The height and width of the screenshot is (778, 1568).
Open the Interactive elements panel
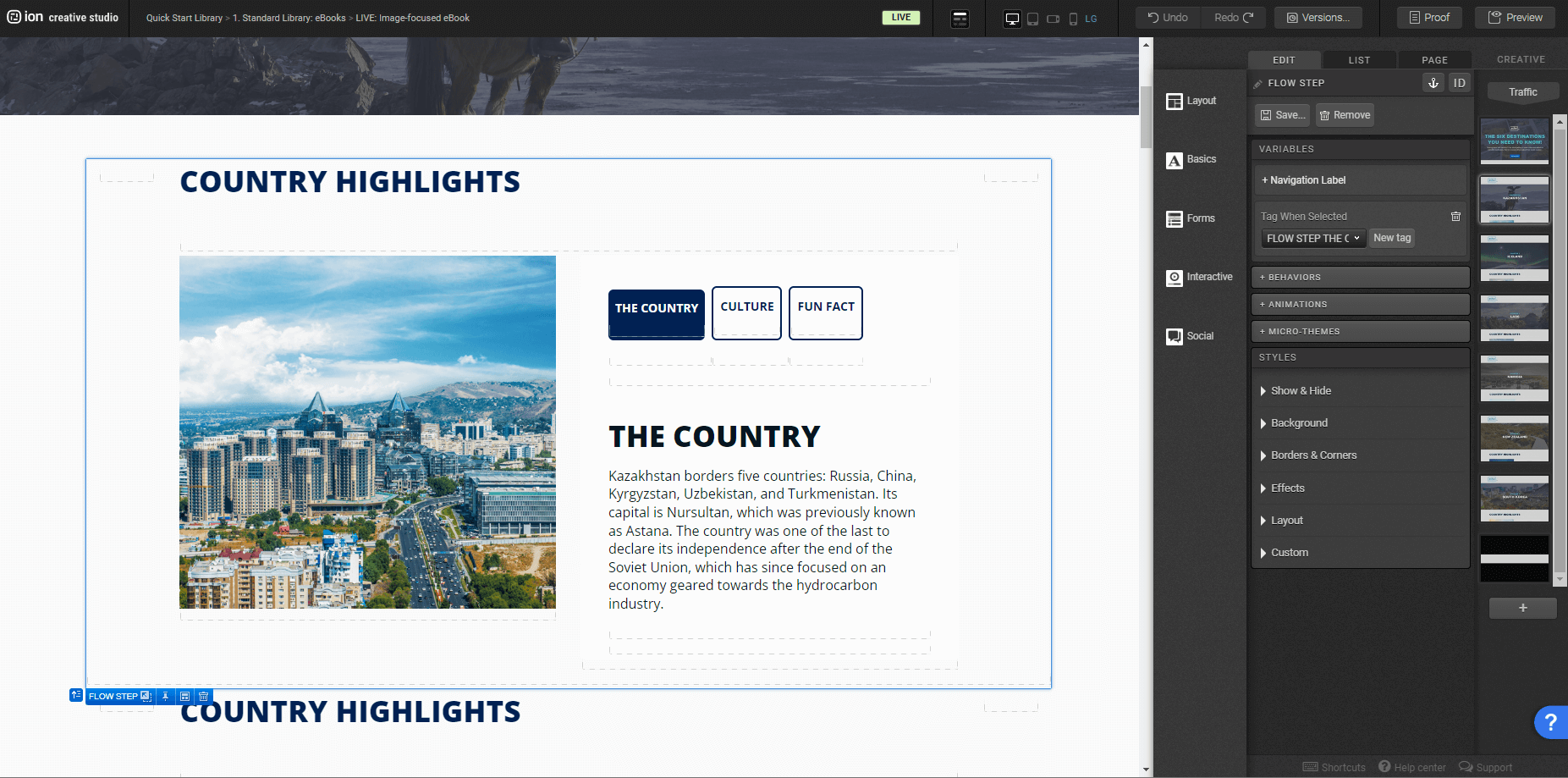click(x=1199, y=278)
